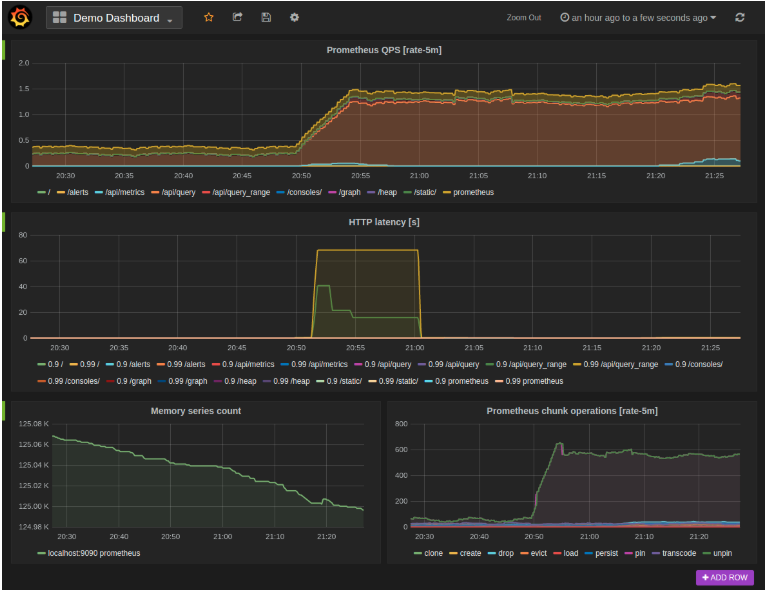The width and height of the screenshot is (766, 591).
Task: Click the dashboard grid icon beside Demo Dashboard
Action: [x=60, y=18]
